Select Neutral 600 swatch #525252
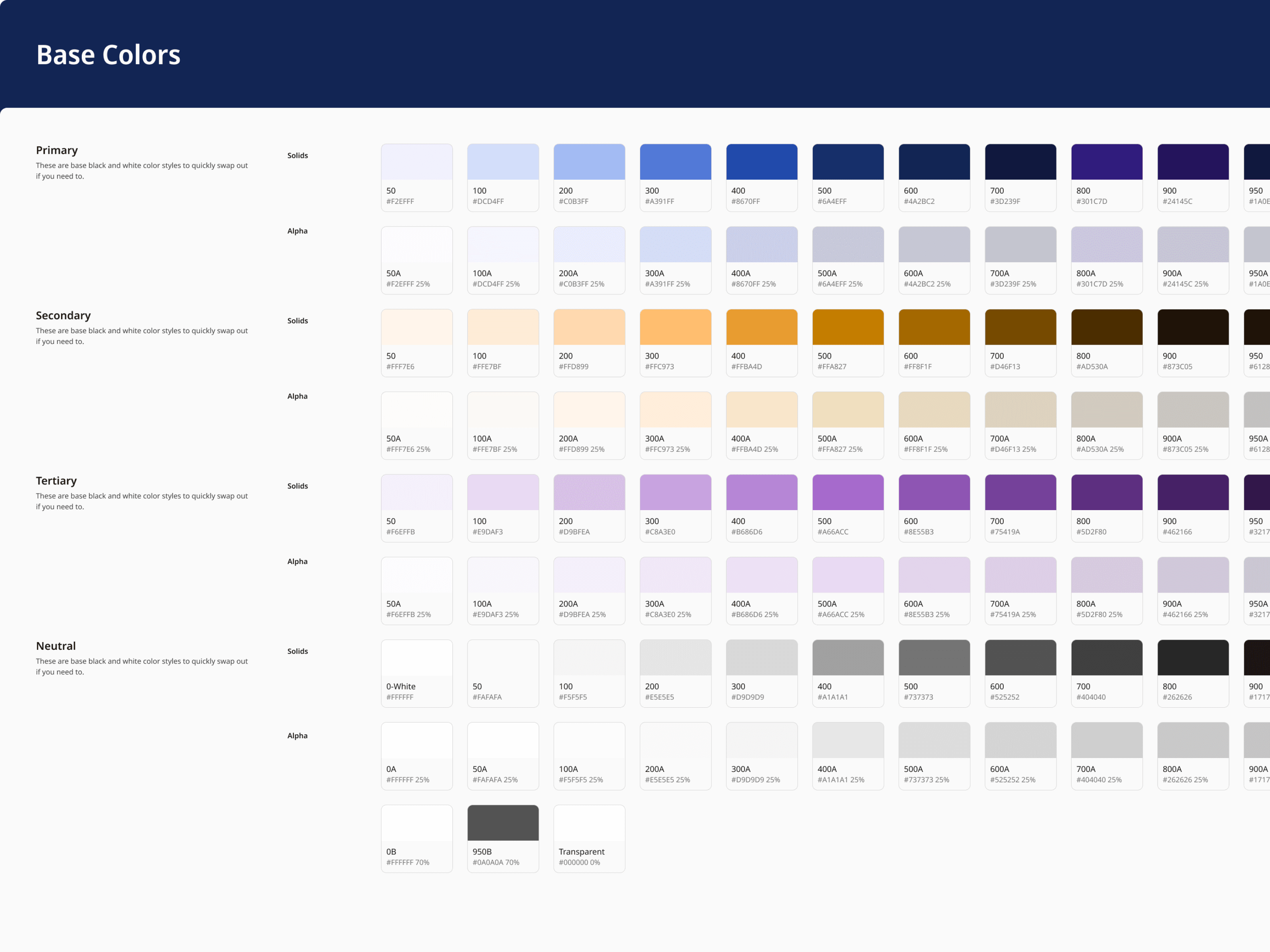The height and width of the screenshot is (952, 1270). click(1020, 674)
